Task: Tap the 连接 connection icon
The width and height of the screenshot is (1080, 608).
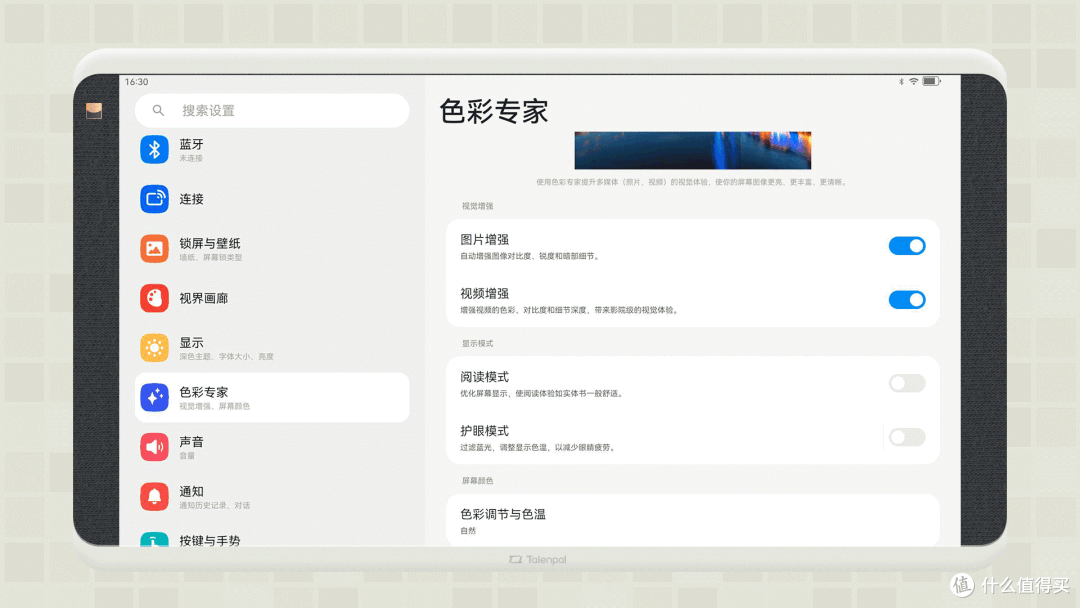Action: click(154, 199)
